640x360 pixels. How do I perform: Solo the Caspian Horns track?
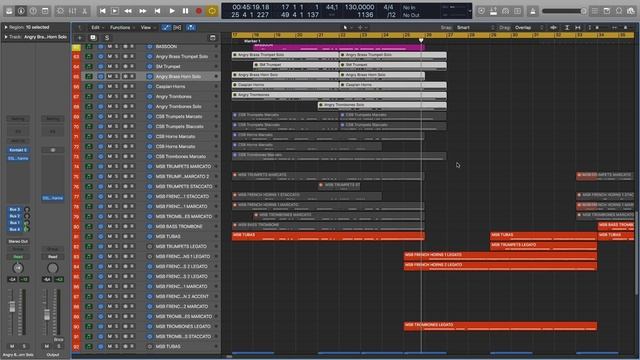pyautogui.click(x=116, y=87)
